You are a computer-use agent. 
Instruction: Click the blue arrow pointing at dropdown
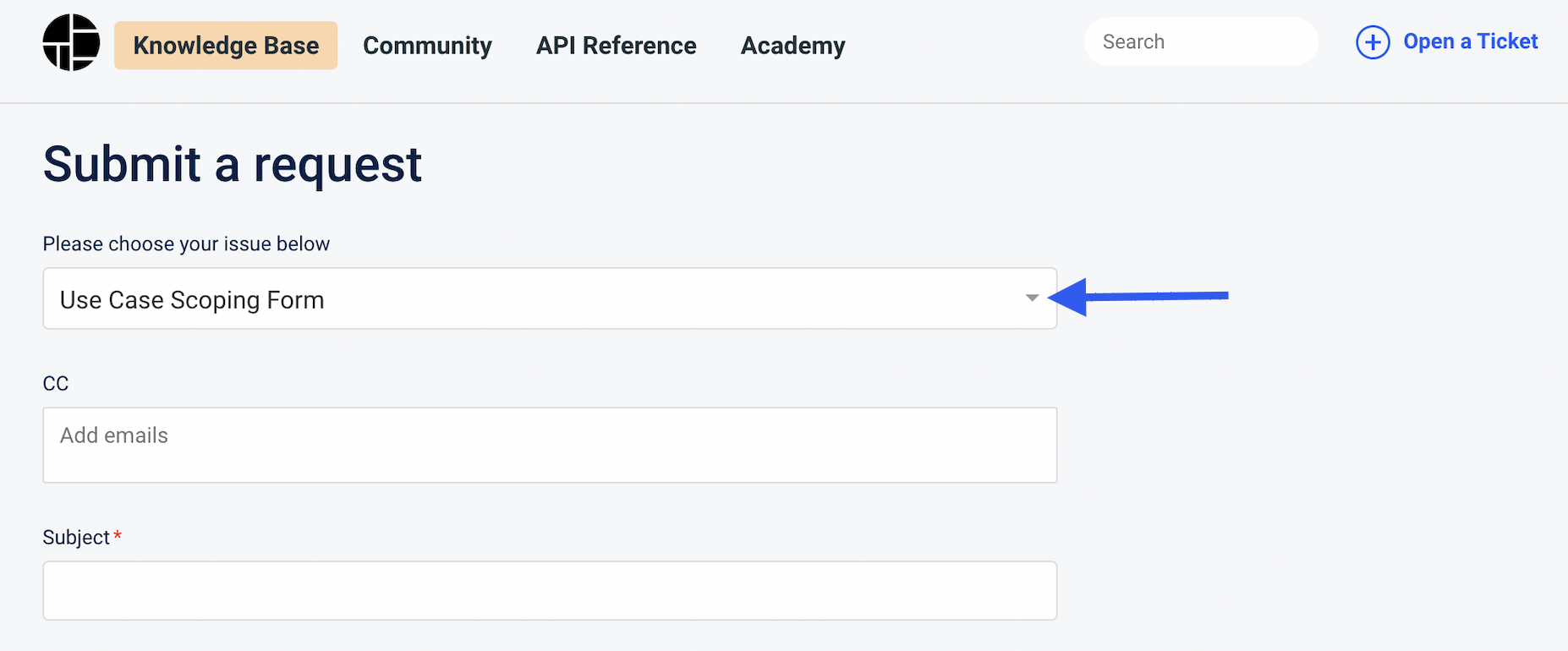(1138, 297)
